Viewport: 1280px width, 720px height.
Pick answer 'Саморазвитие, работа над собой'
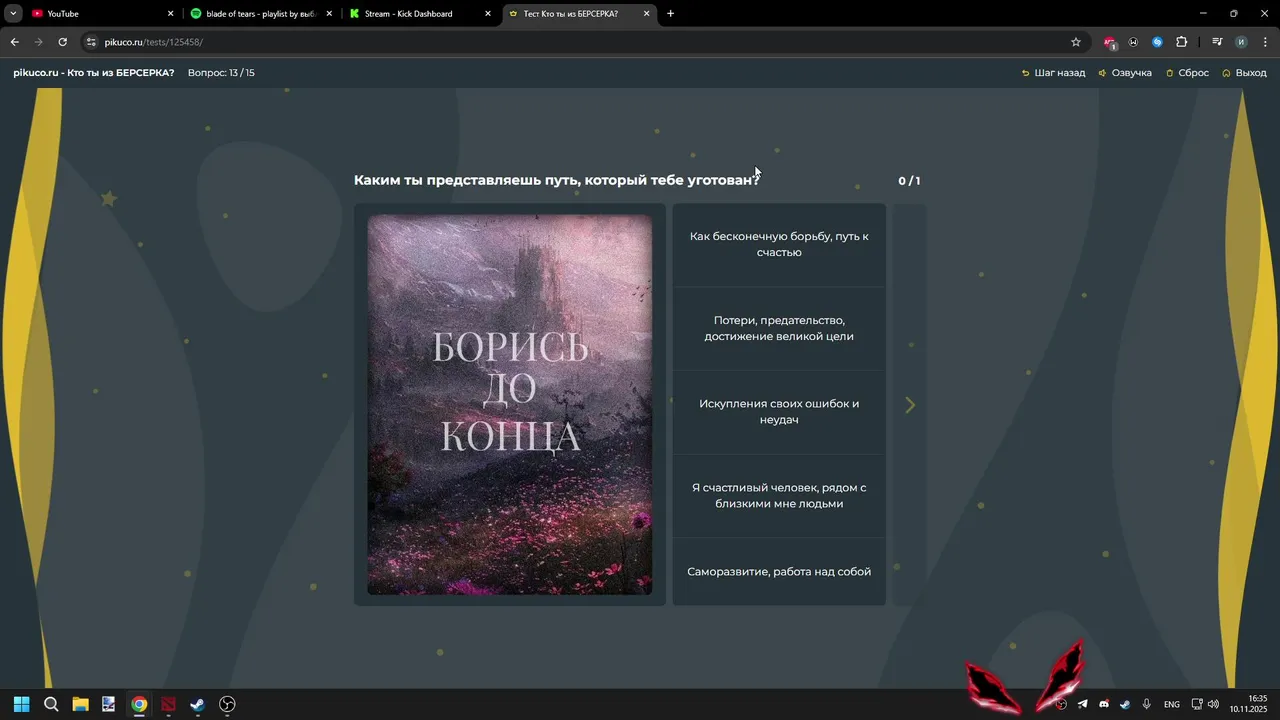779,572
